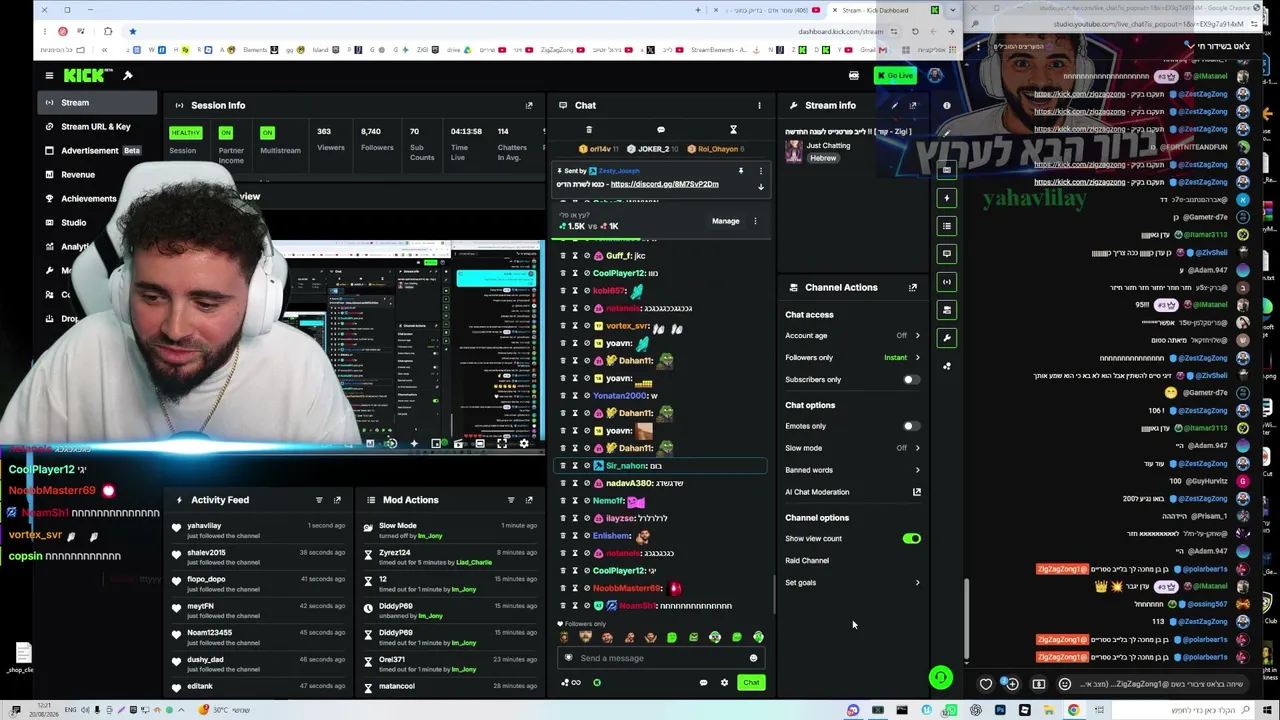Open Achievements in sidebar
1280x720 pixels.
[x=98, y=199]
